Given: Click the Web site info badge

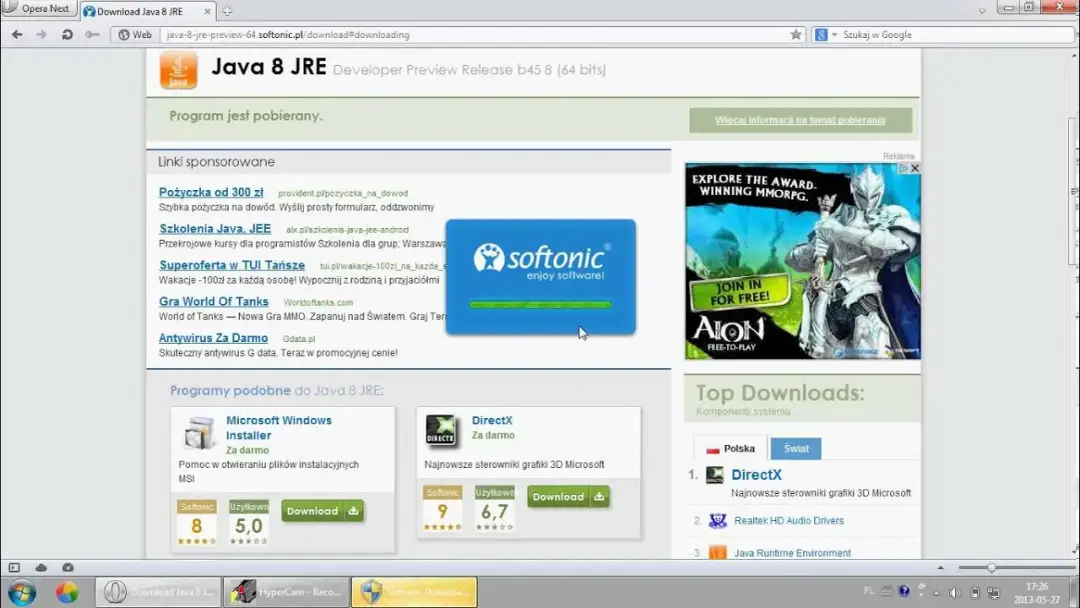Looking at the screenshot, I should [x=135, y=34].
